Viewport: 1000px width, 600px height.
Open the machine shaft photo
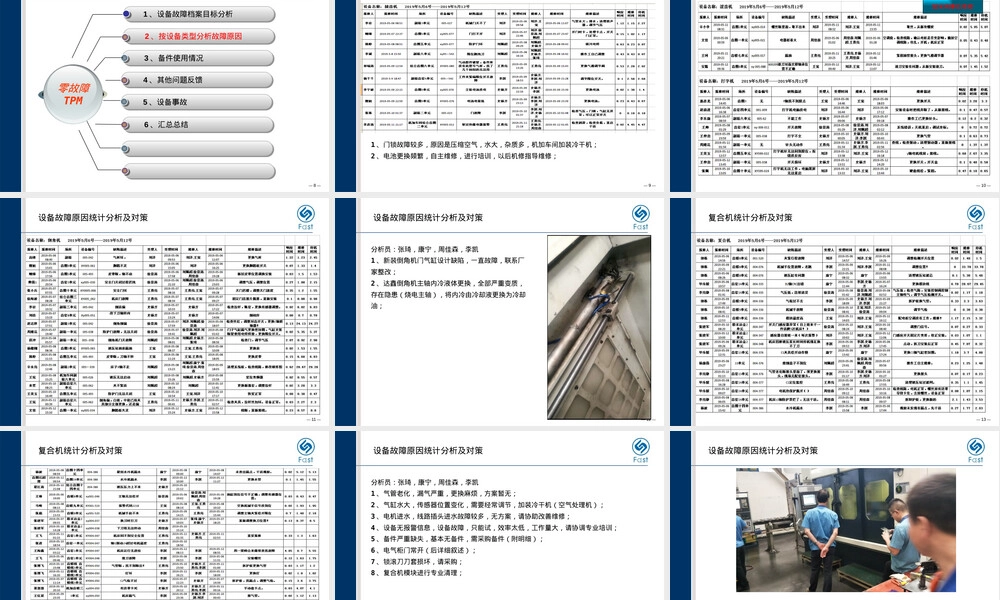tap(599, 327)
